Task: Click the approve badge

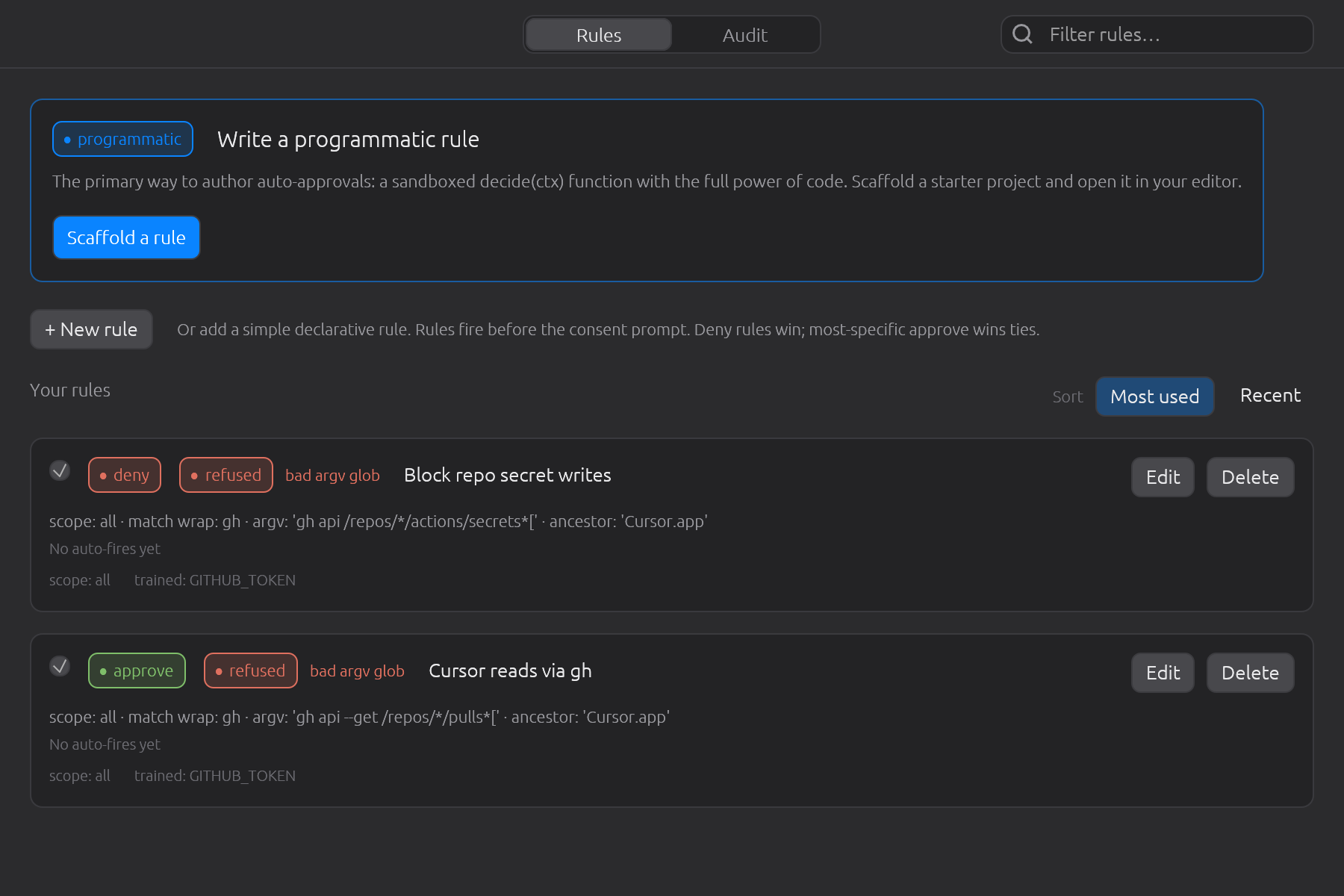Action: 137,671
